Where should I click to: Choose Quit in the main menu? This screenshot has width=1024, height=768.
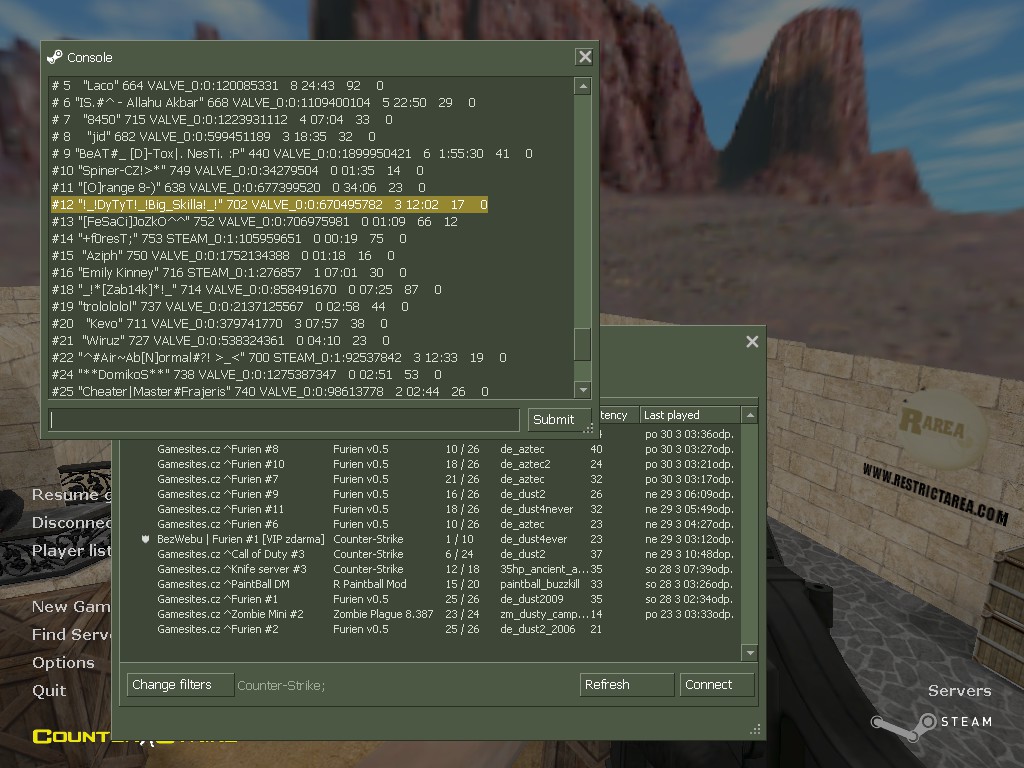coord(49,691)
